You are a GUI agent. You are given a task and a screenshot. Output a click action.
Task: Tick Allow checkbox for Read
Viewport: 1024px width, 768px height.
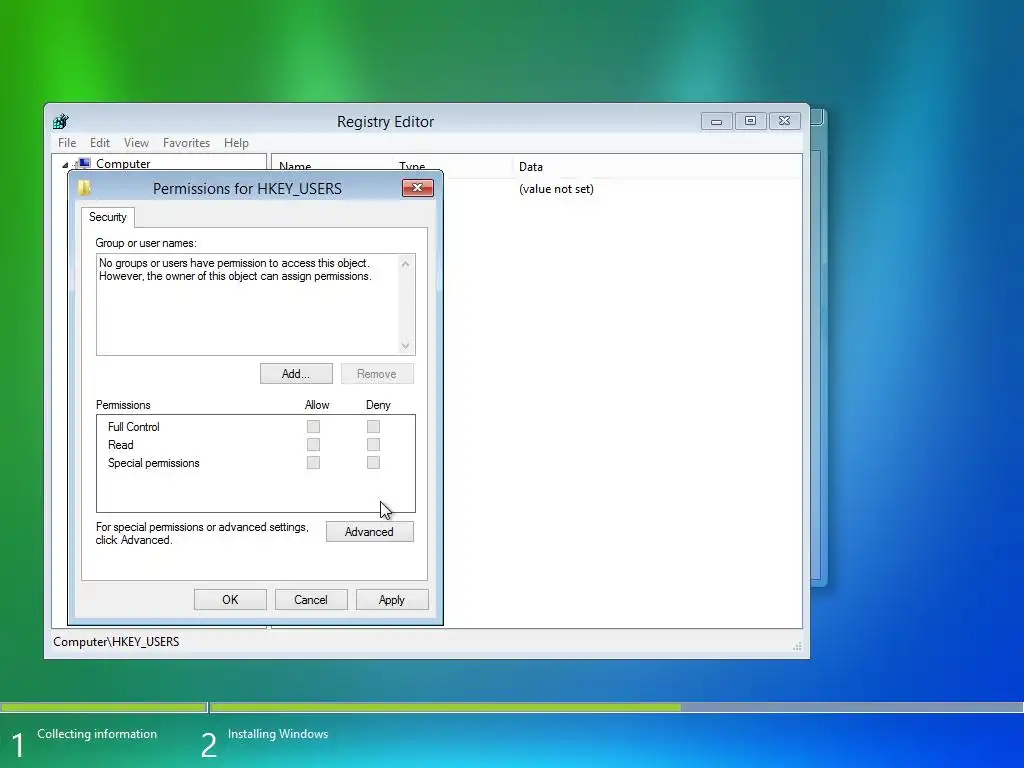[313, 445]
